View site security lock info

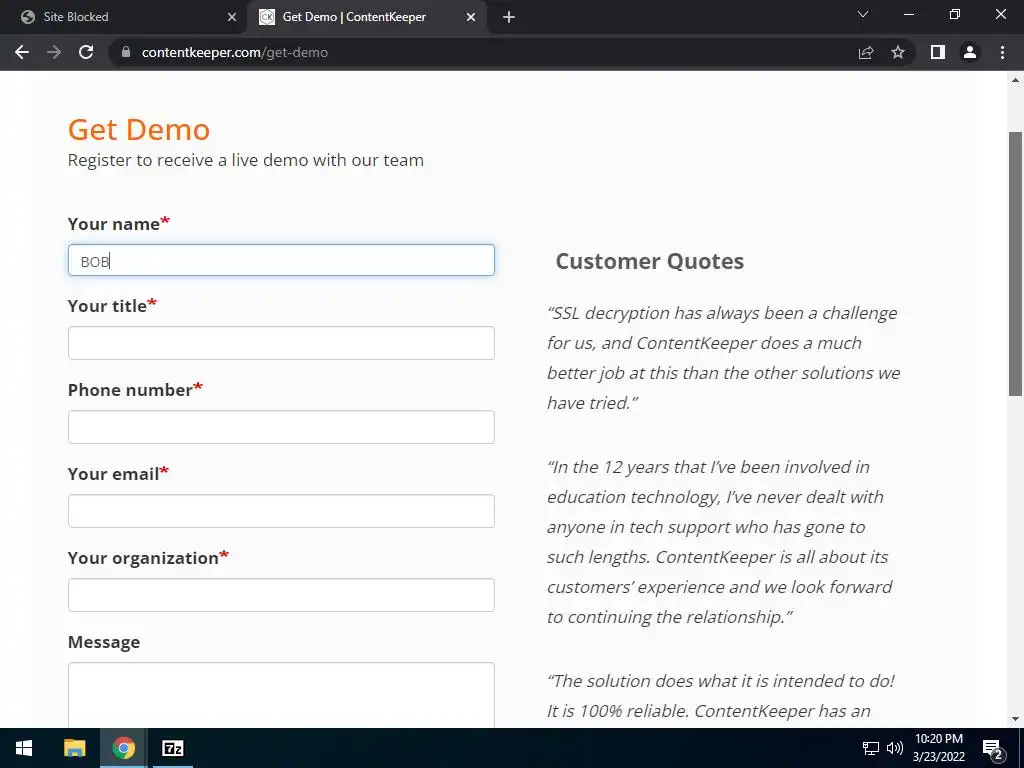tap(126, 52)
